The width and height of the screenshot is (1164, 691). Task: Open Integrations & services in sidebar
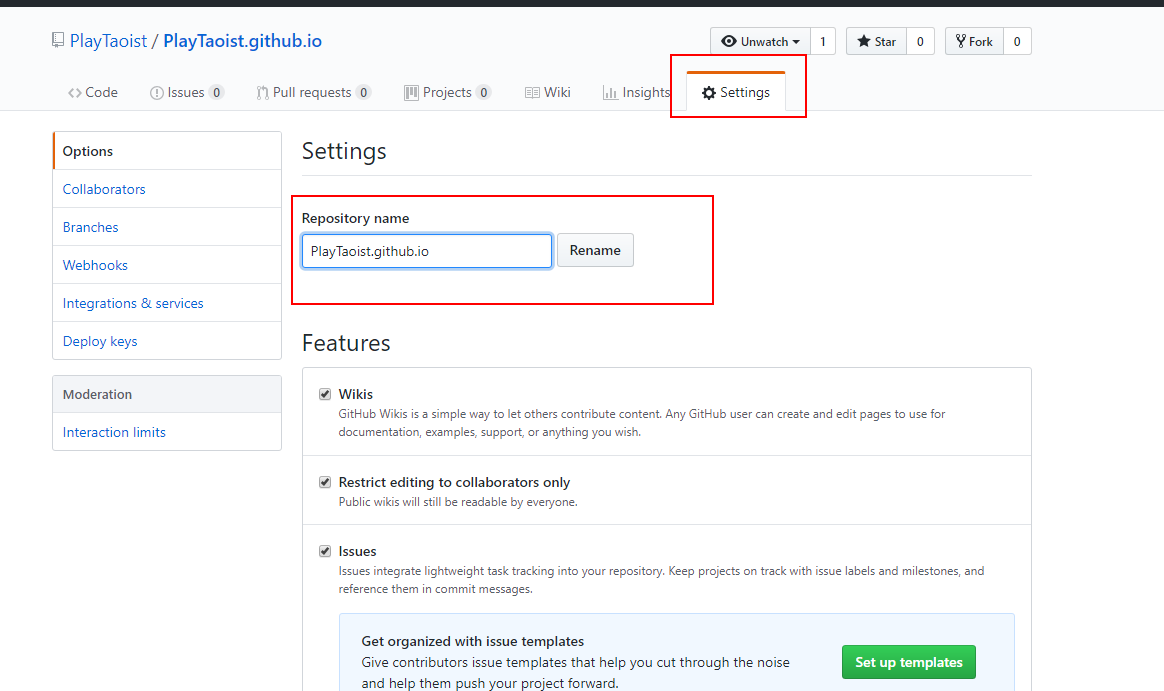pyautogui.click(x=167, y=303)
